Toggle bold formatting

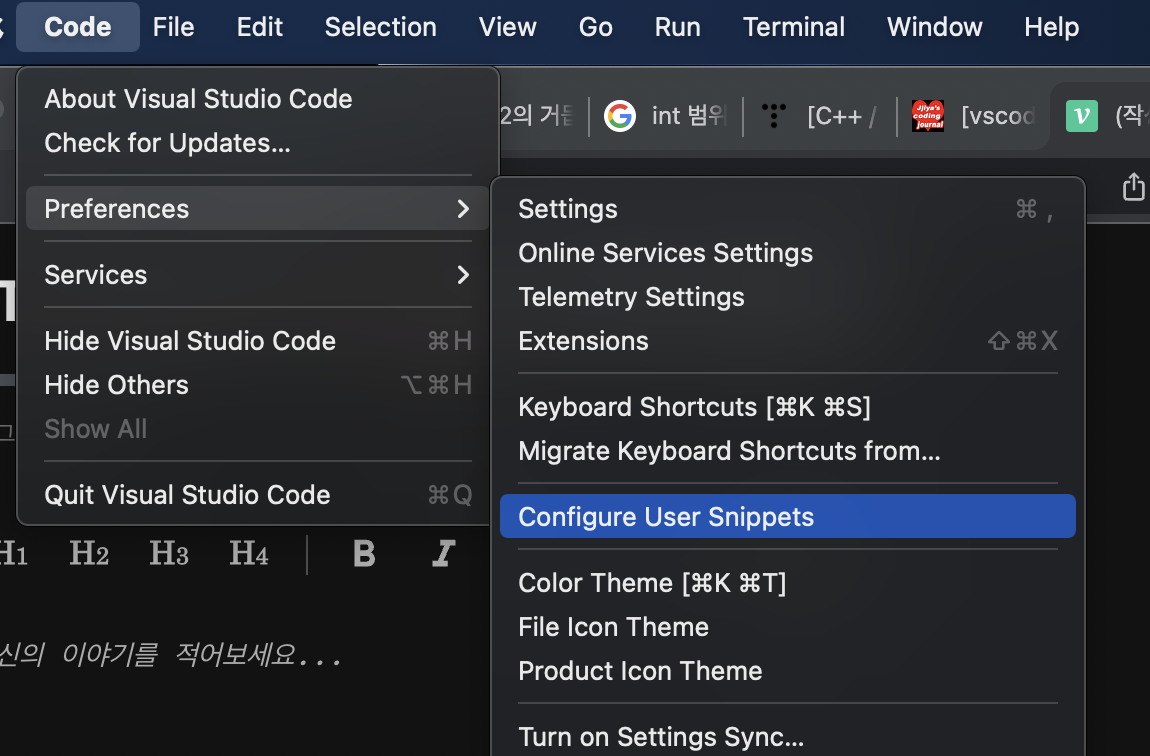(363, 554)
